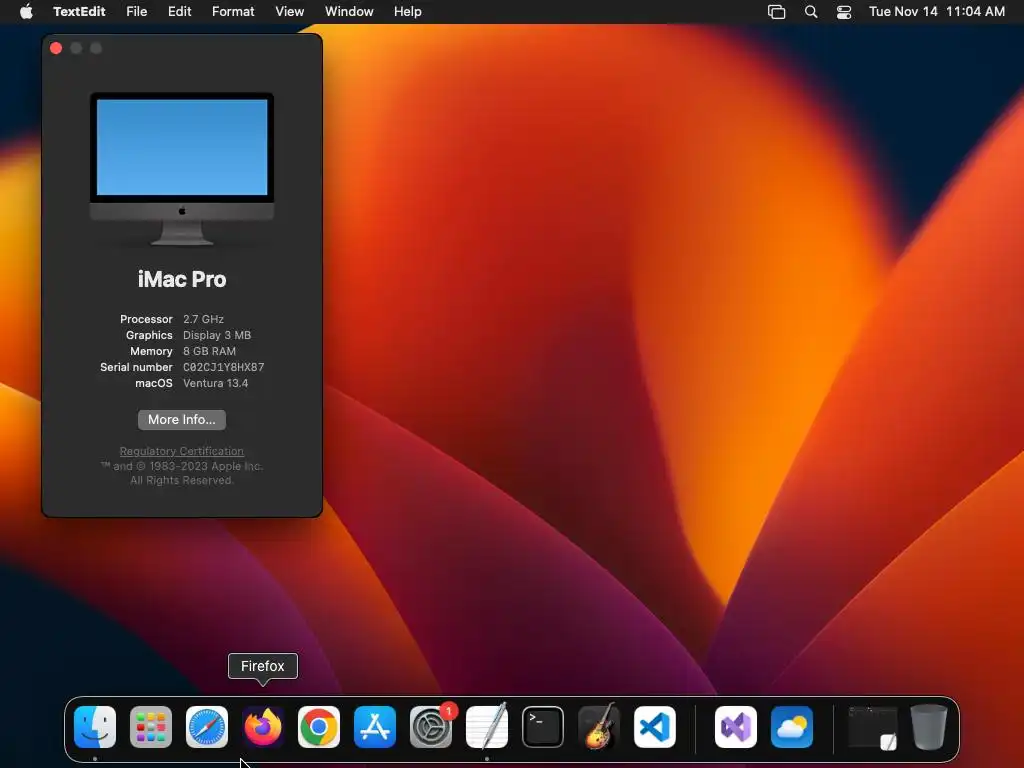Screen dimensions: 1024x768
Task: Open the Trash in the Dock
Action: [x=929, y=727]
